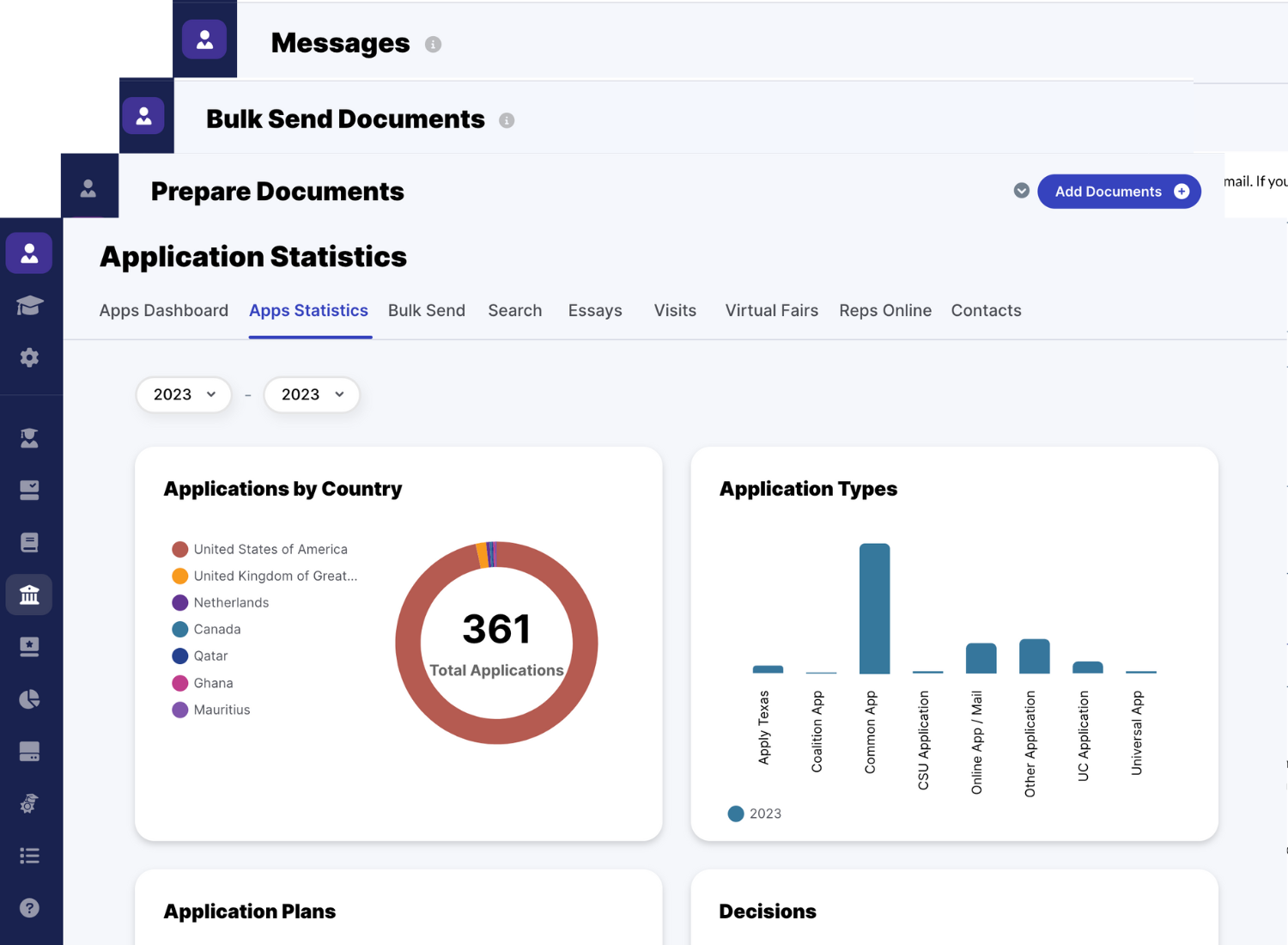Image resolution: width=1288 pixels, height=945 pixels.
Task: Open the pie chart icon in sidebar
Action: 29,699
